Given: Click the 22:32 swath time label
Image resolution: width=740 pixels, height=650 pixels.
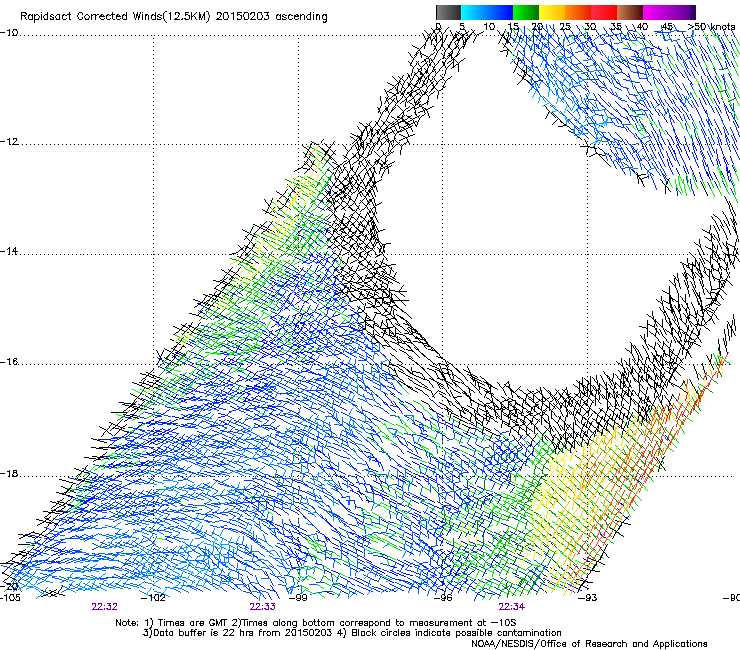Looking at the screenshot, I should click(104, 607).
